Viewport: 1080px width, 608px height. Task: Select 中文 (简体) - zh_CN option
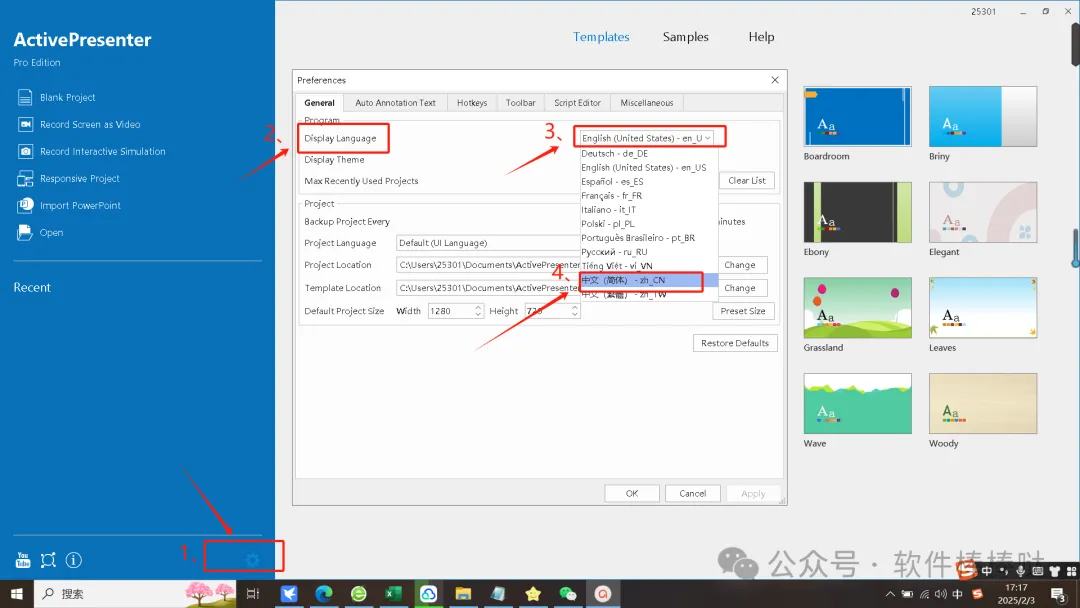[x=649, y=280]
